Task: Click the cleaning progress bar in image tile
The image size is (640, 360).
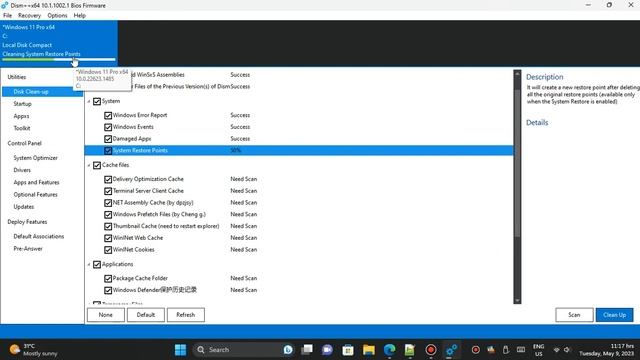Action: [59, 60]
